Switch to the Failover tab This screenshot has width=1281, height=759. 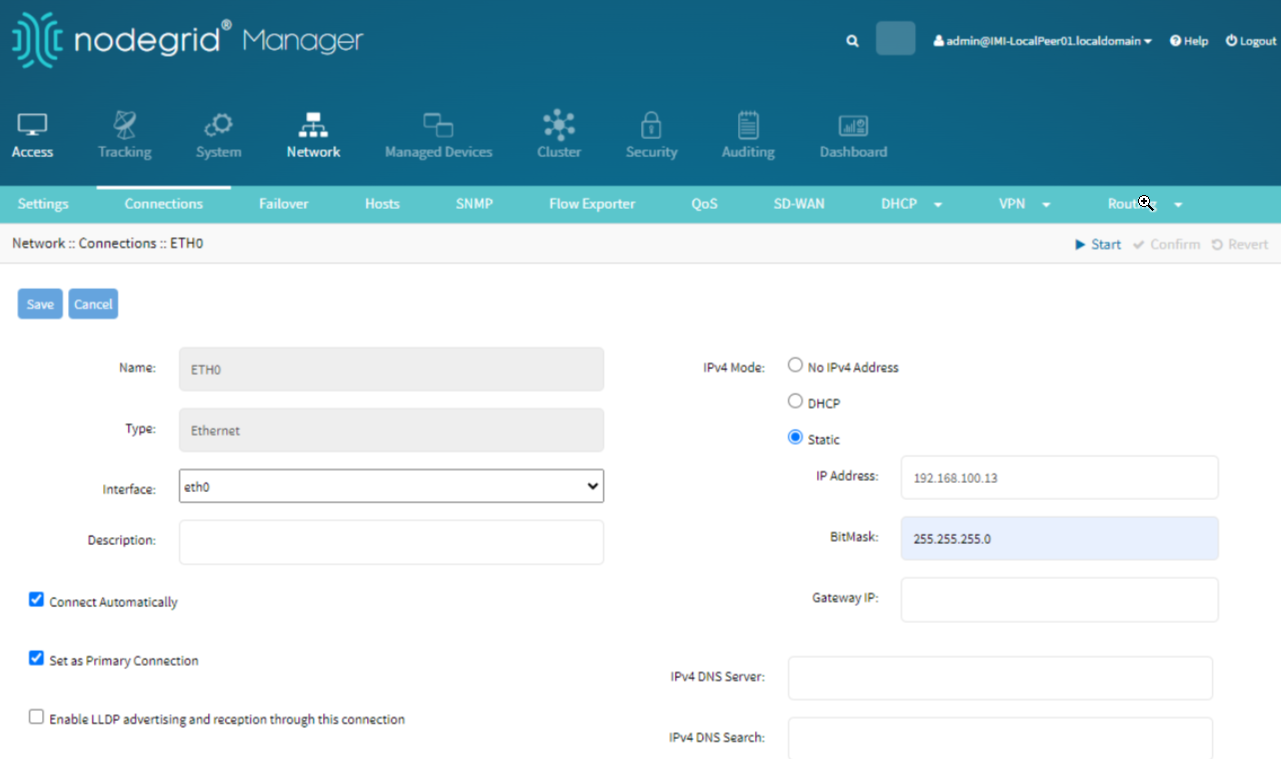point(284,204)
